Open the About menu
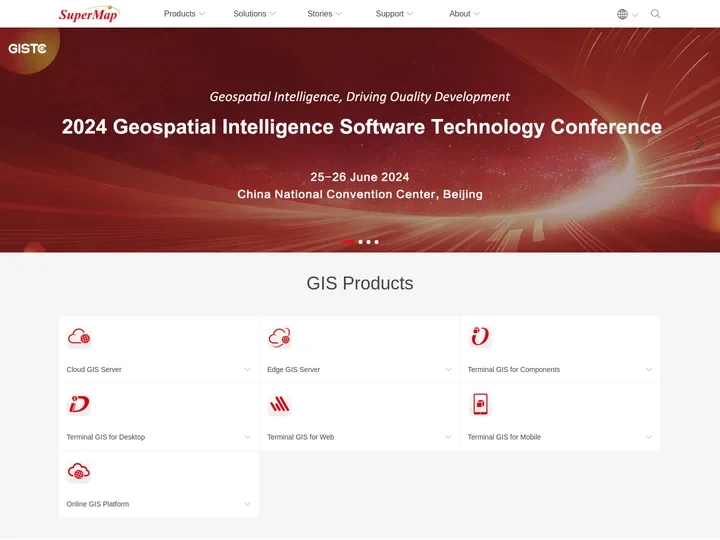The width and height of the screenshot is (720, 540). (464, 14)
